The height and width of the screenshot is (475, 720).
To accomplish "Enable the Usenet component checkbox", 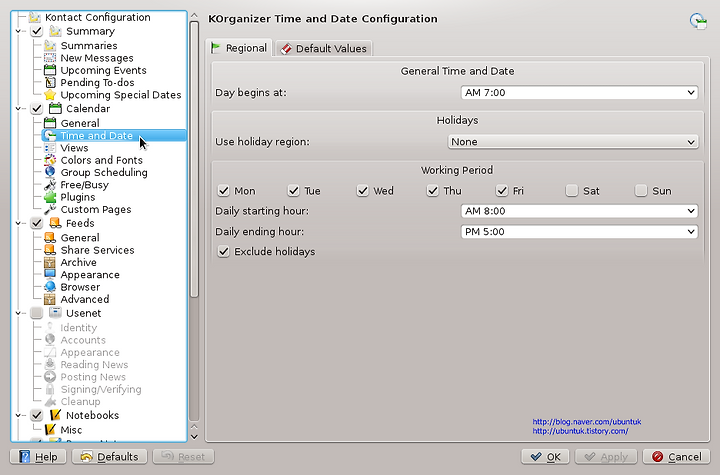I will tap(37, 313).
